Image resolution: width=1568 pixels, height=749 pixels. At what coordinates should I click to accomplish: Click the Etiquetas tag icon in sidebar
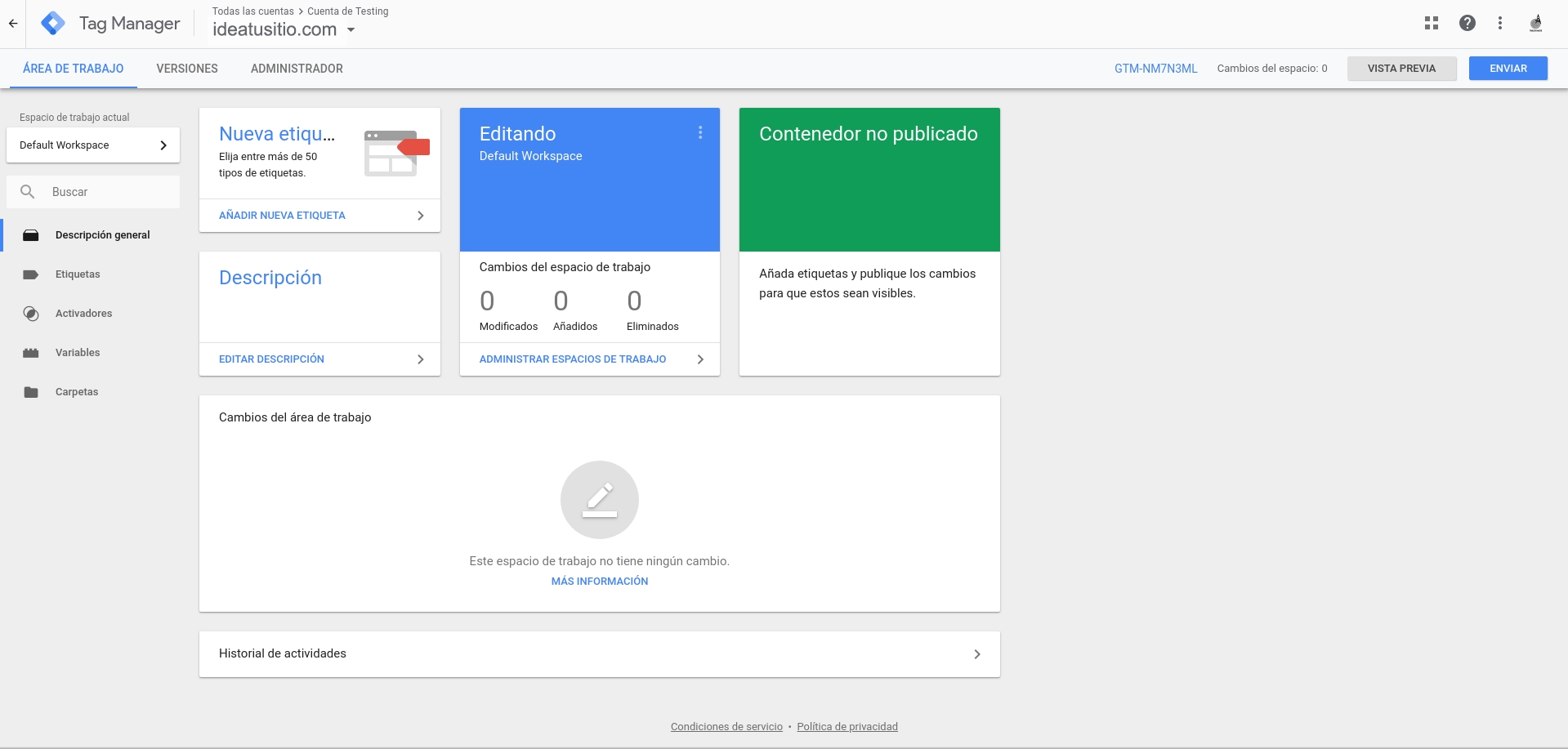tap(31, 274)
